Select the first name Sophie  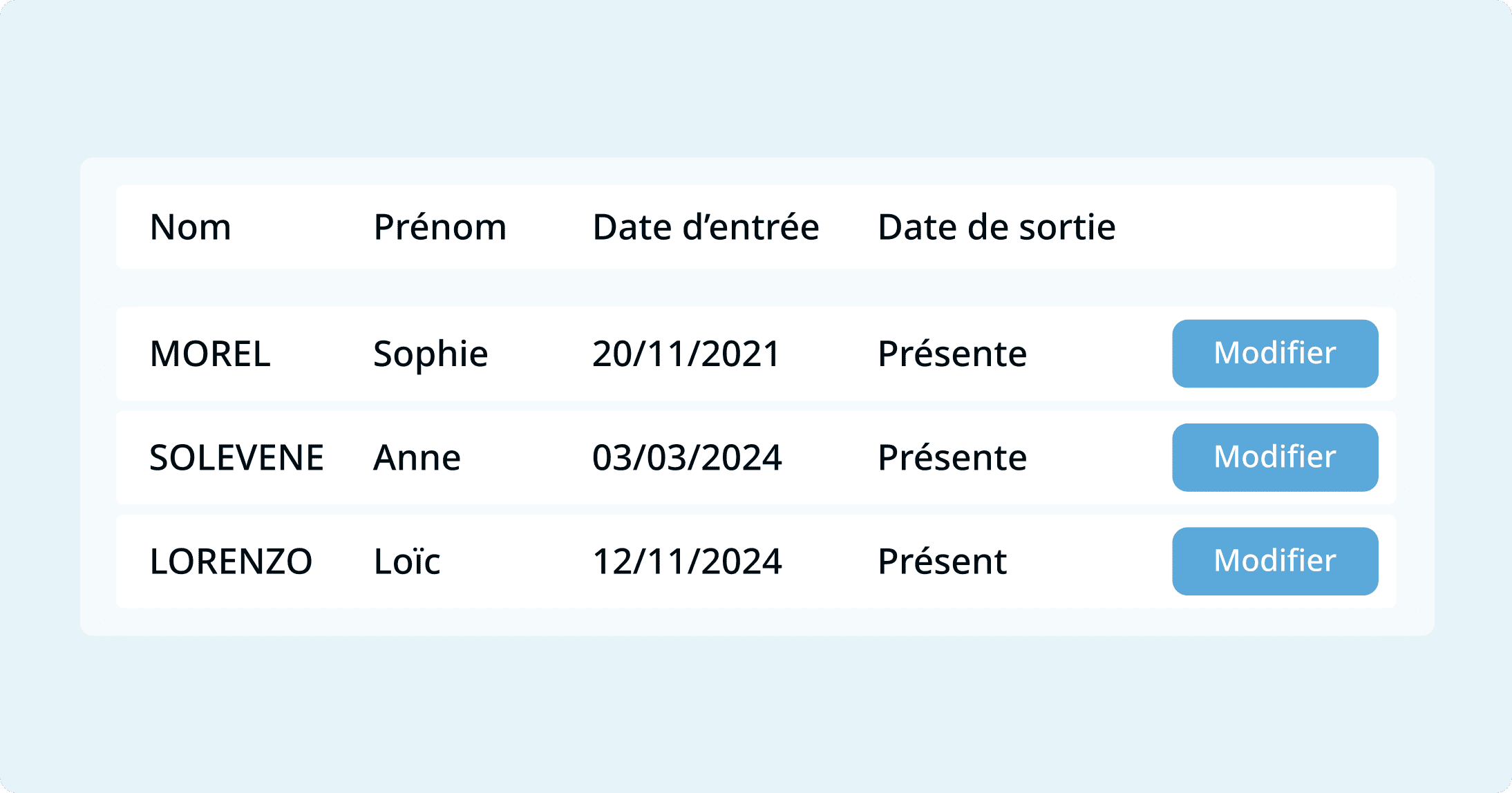pyautogui.click(x=431, y=354)
